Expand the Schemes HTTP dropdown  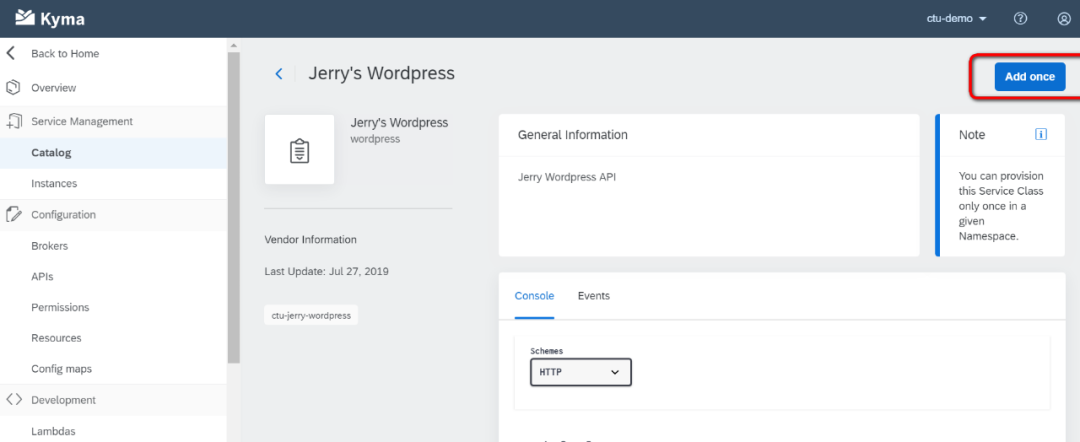(x=581, y=372)
